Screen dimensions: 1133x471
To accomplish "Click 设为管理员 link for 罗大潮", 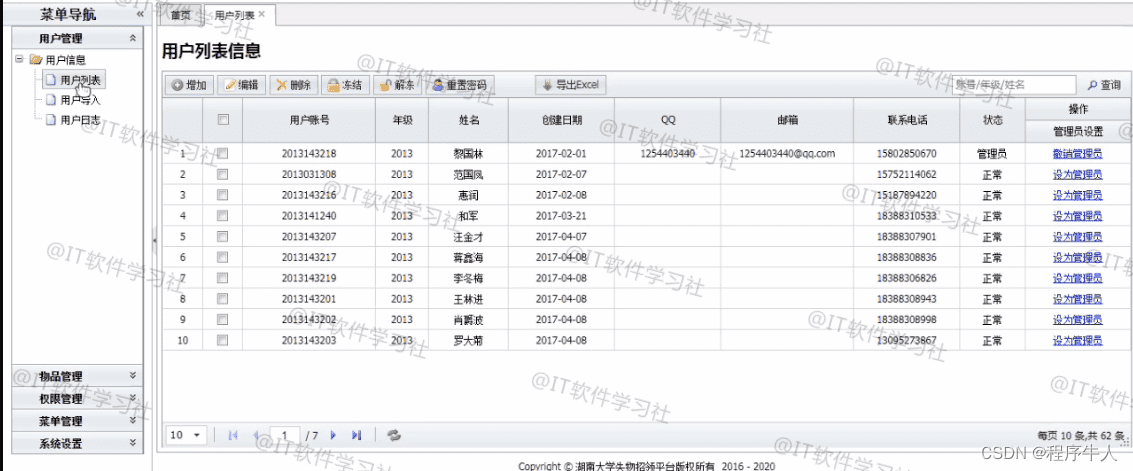I will tap(1077, 340).
